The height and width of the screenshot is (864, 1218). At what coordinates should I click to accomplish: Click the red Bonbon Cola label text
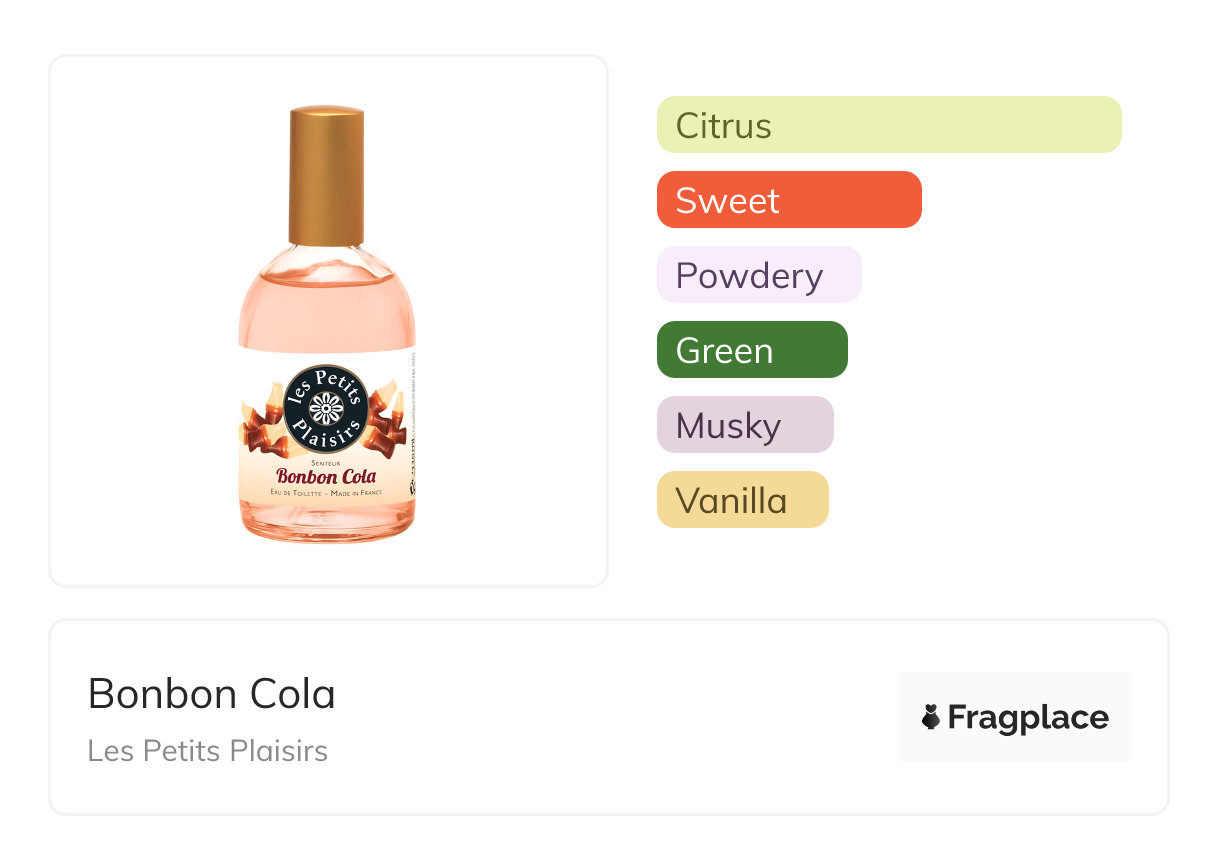pos(326,476)
